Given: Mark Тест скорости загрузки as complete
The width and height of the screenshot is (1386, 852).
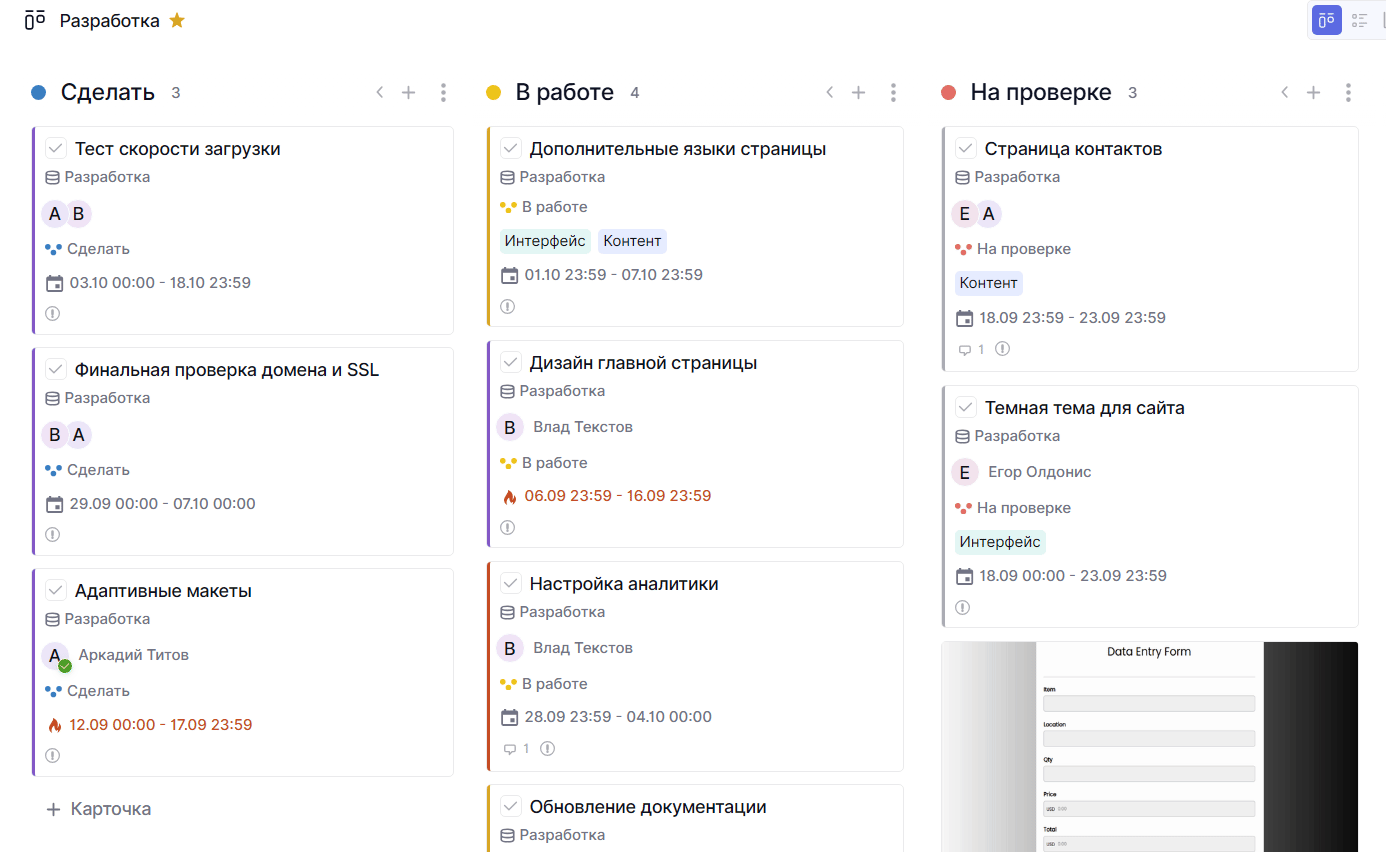Looking at the screenshot, I should coord(56,149).
